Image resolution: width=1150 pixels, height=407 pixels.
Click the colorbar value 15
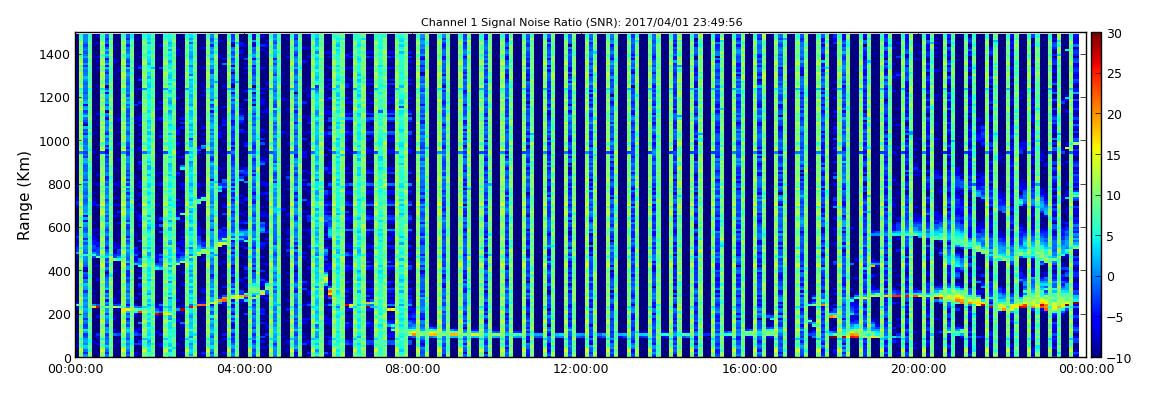click(x=1115, y=155)
